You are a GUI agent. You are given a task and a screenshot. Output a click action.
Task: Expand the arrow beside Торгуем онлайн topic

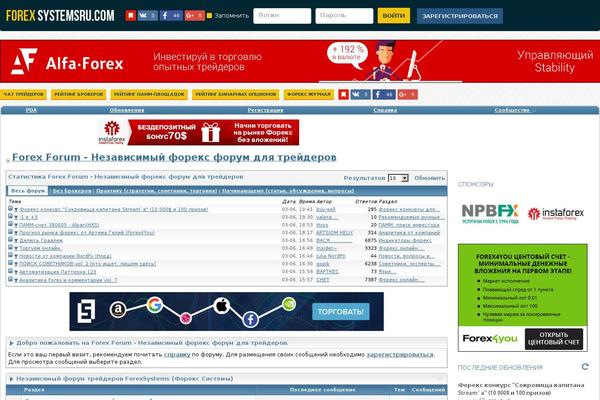16,248
